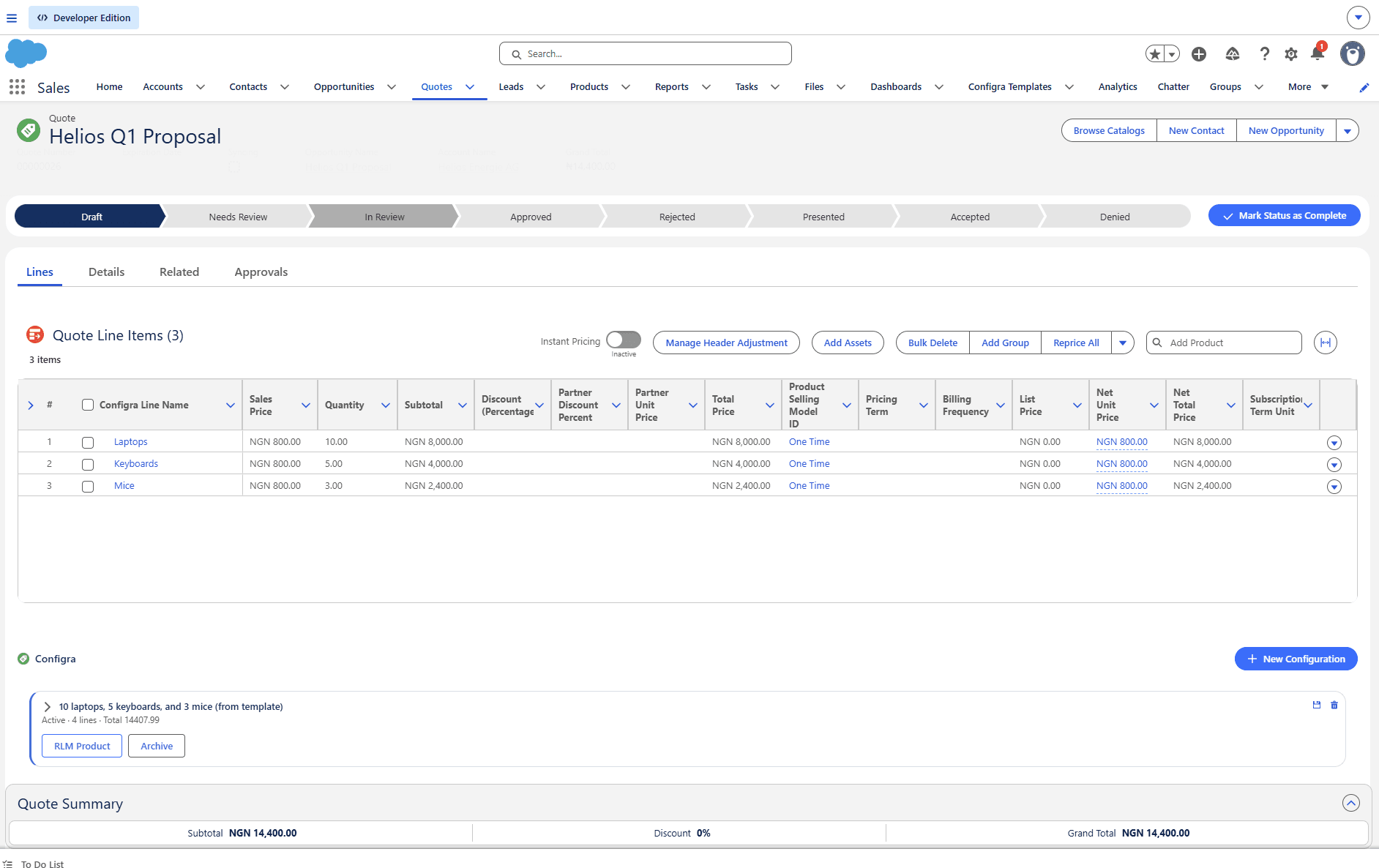The image size is (1379, 868).
Task: Open the Setup gear menu
Action: pos(1291,54)
